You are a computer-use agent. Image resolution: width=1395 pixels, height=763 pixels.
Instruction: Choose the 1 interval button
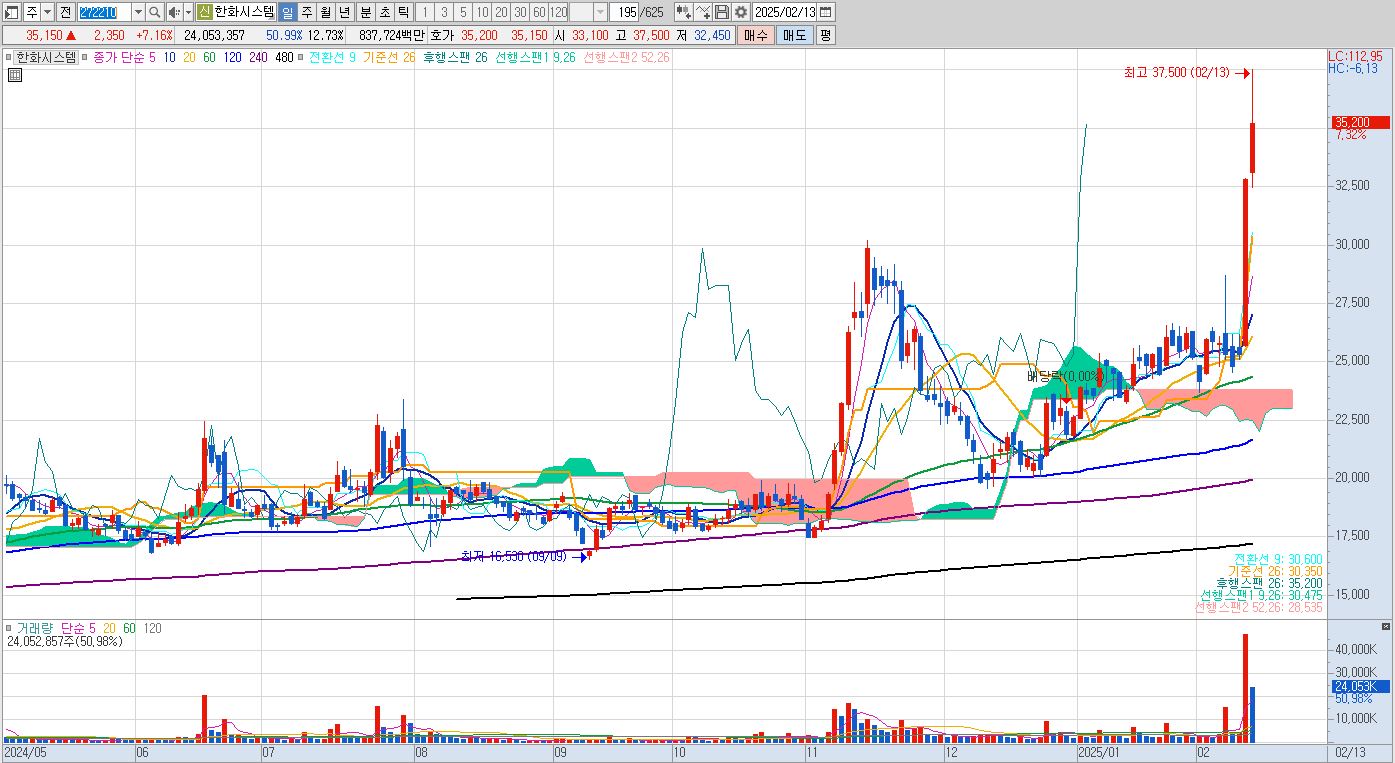(x=425, y=12)
